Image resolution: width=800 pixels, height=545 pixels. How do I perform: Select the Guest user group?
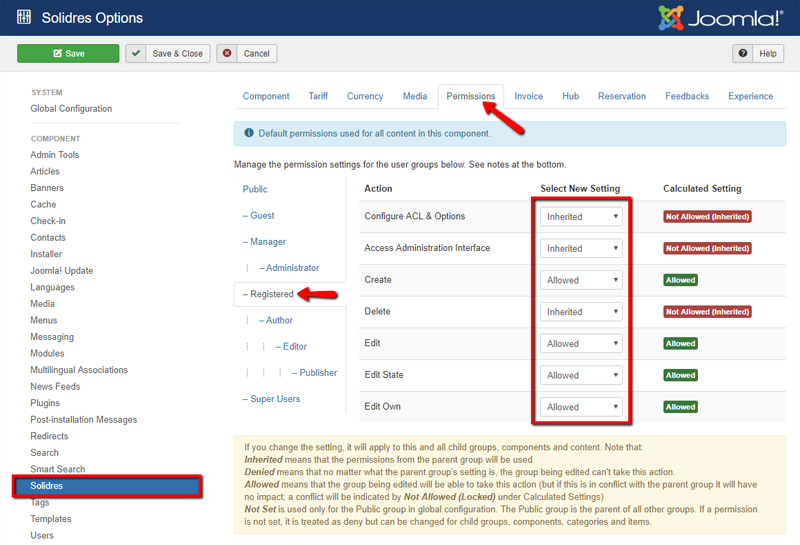point(259,215)
